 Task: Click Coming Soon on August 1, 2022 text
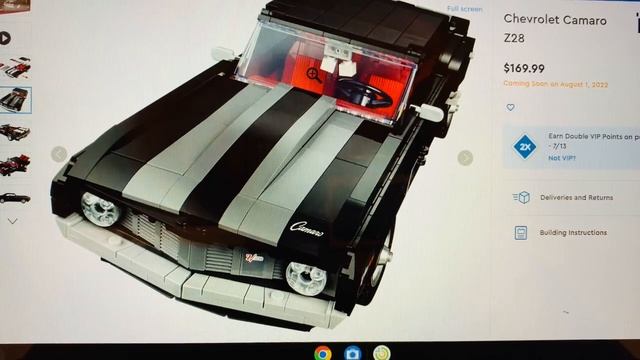coord(556,84)
